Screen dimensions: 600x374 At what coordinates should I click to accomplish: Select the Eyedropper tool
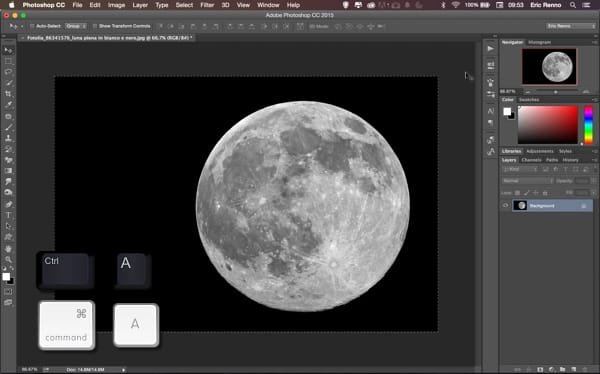pyautogui.click(x=8, y=105)
